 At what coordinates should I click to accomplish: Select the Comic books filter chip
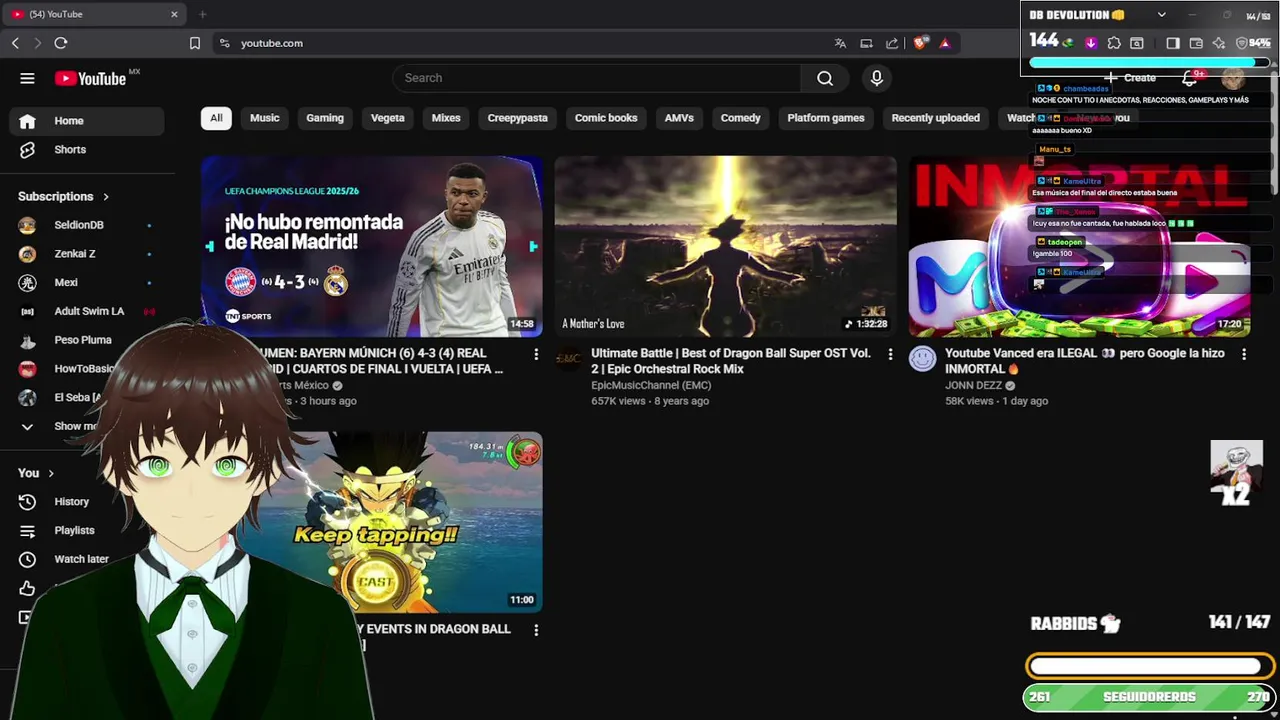point(606,118)
